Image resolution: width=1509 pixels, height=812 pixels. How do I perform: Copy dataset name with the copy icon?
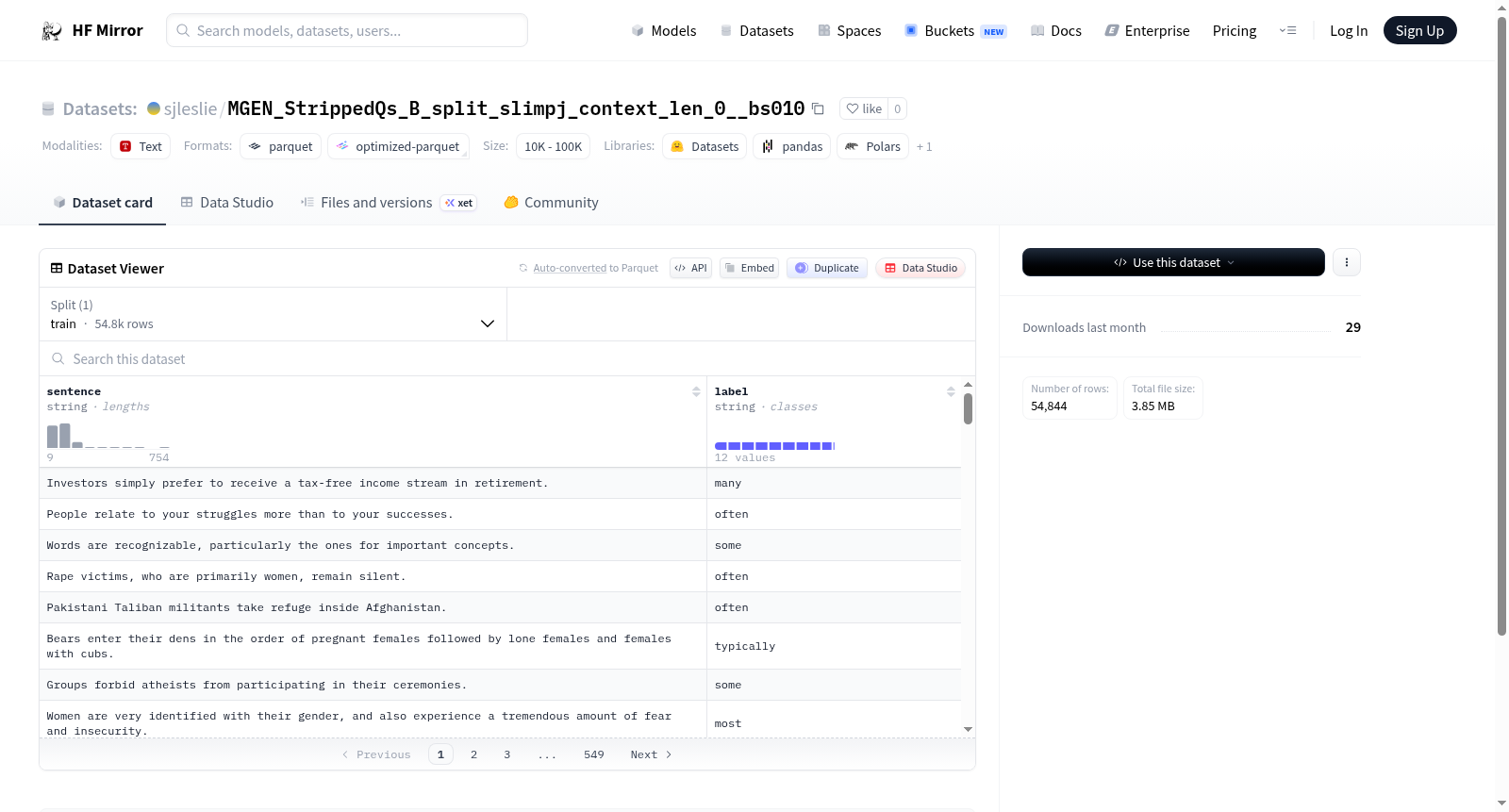(x=818, y=109)
